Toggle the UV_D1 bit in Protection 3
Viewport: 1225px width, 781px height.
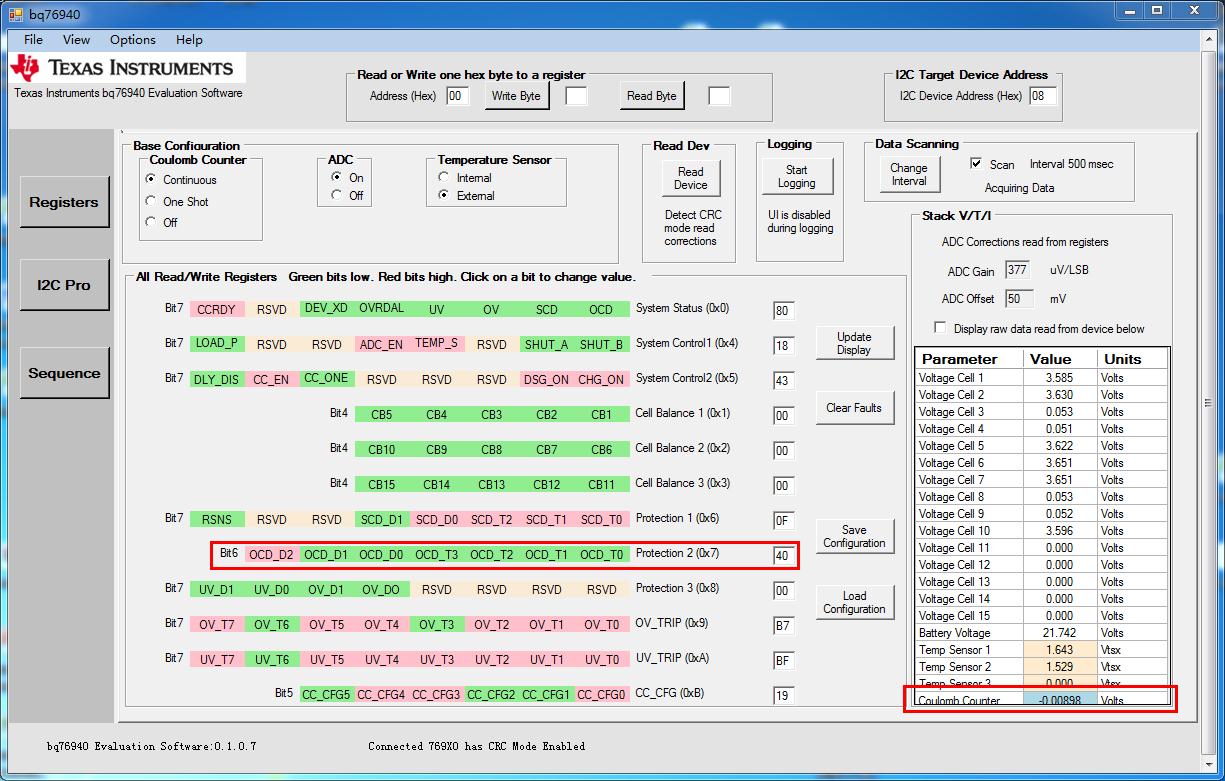point(217,590)
